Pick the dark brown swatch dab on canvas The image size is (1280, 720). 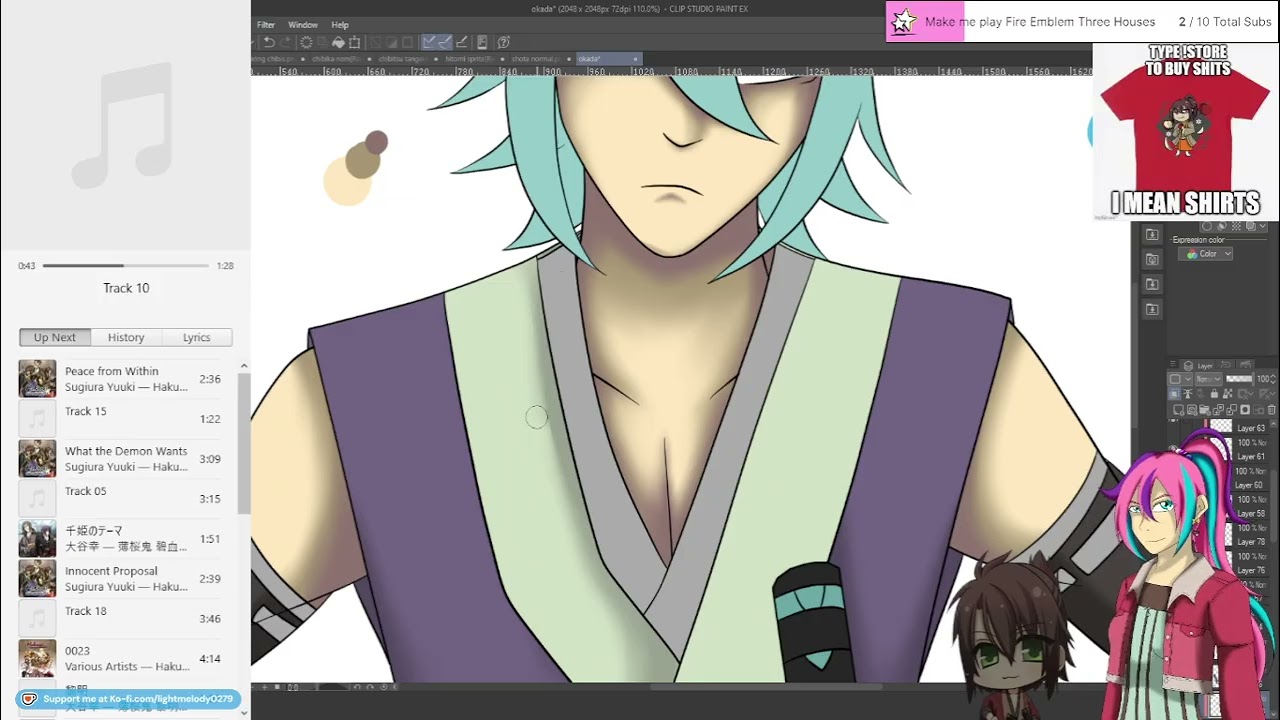coord(376,143)
